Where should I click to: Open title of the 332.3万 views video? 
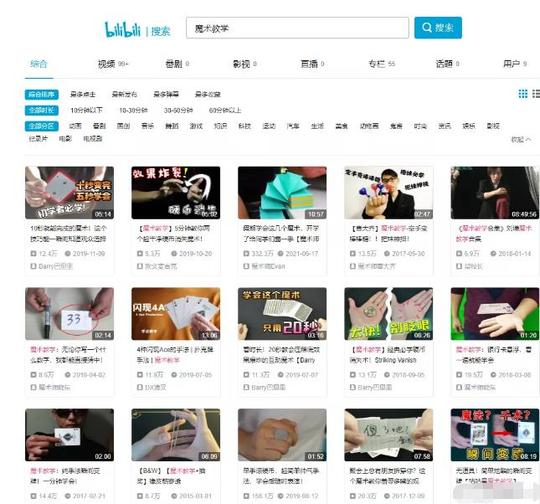[281, 233]
